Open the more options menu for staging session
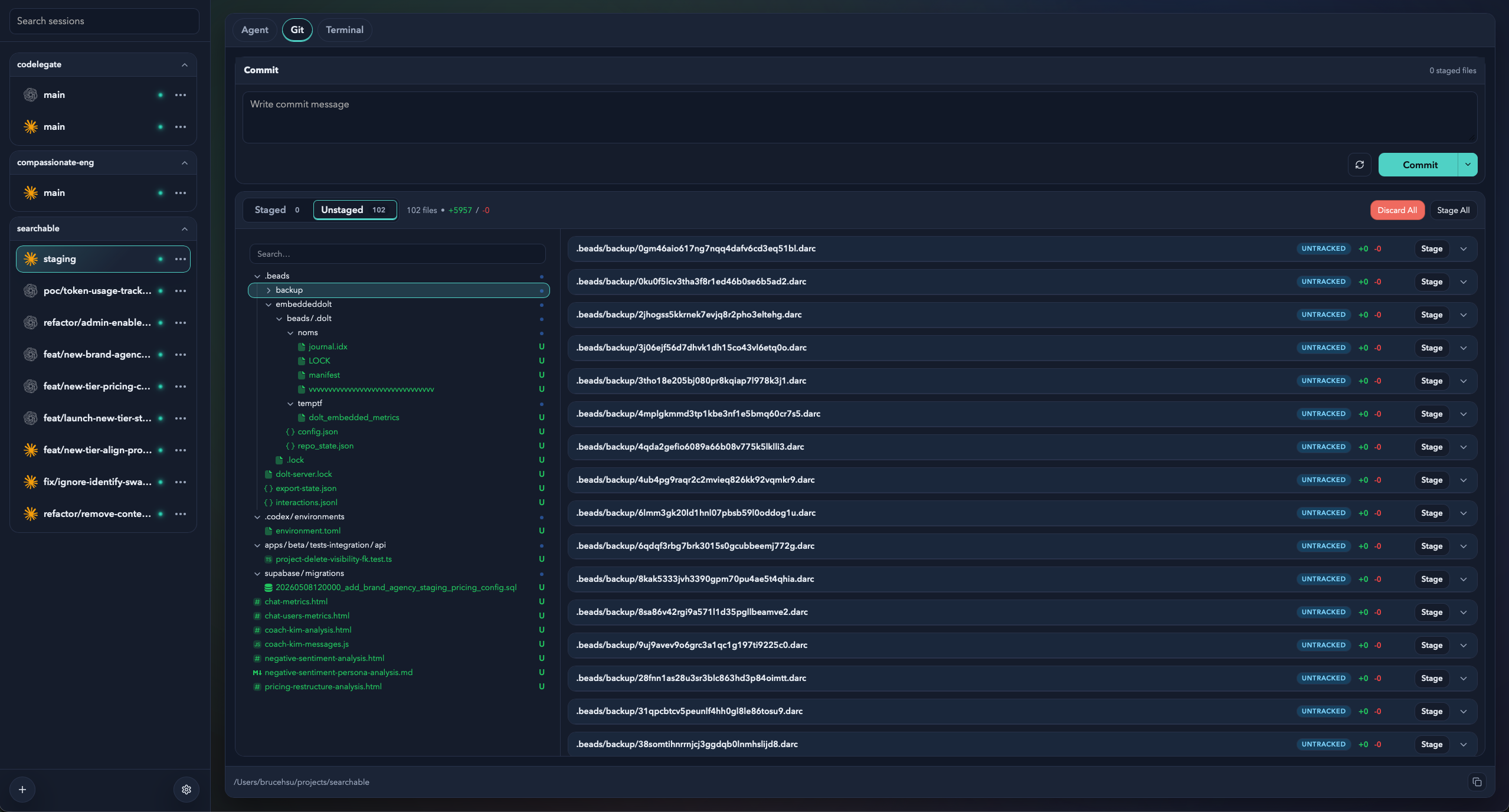This screenshot has width=1509, height=812. pos(181,259)
